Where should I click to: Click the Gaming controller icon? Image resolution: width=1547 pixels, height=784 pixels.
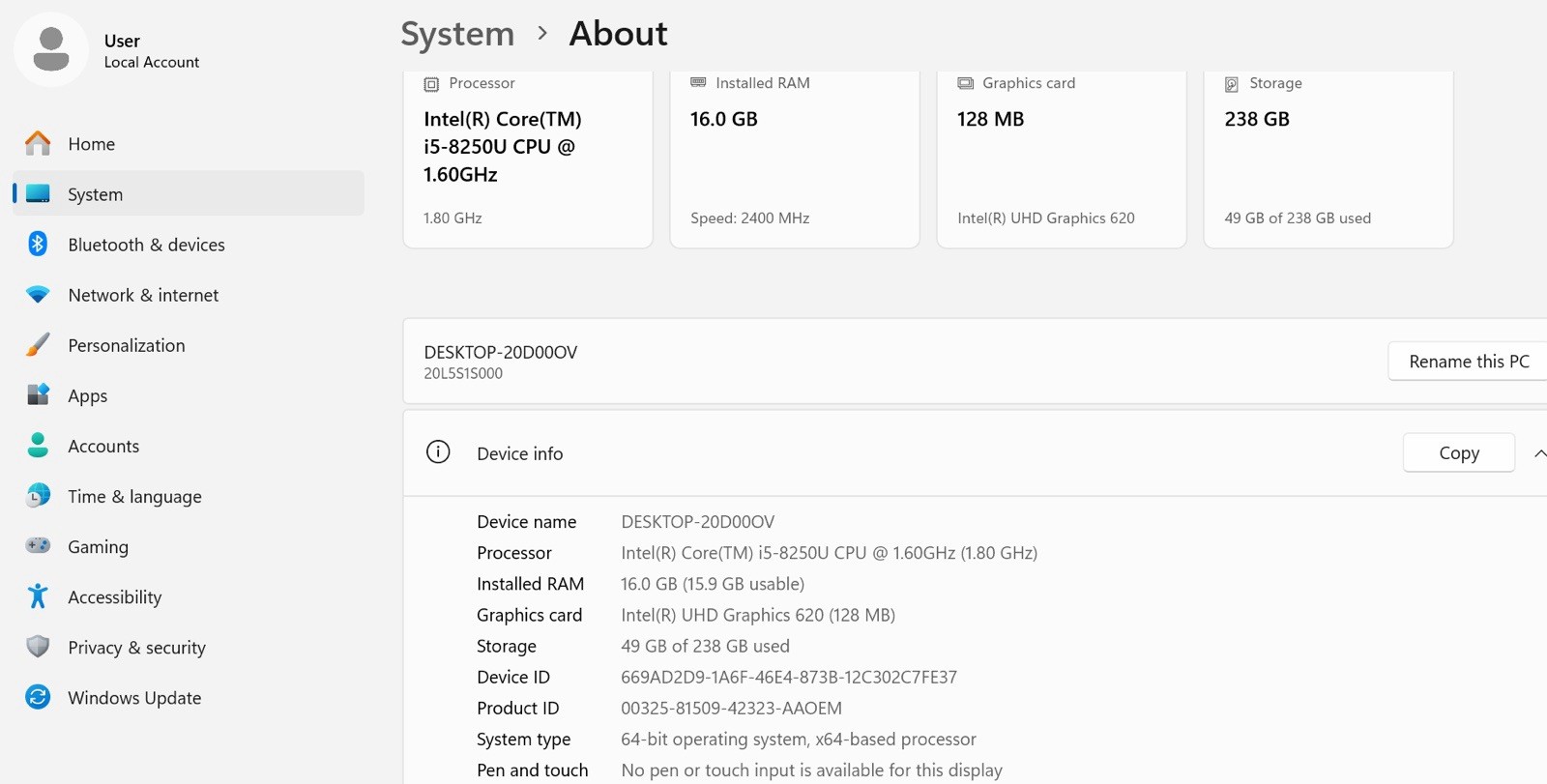coord(38,545)
